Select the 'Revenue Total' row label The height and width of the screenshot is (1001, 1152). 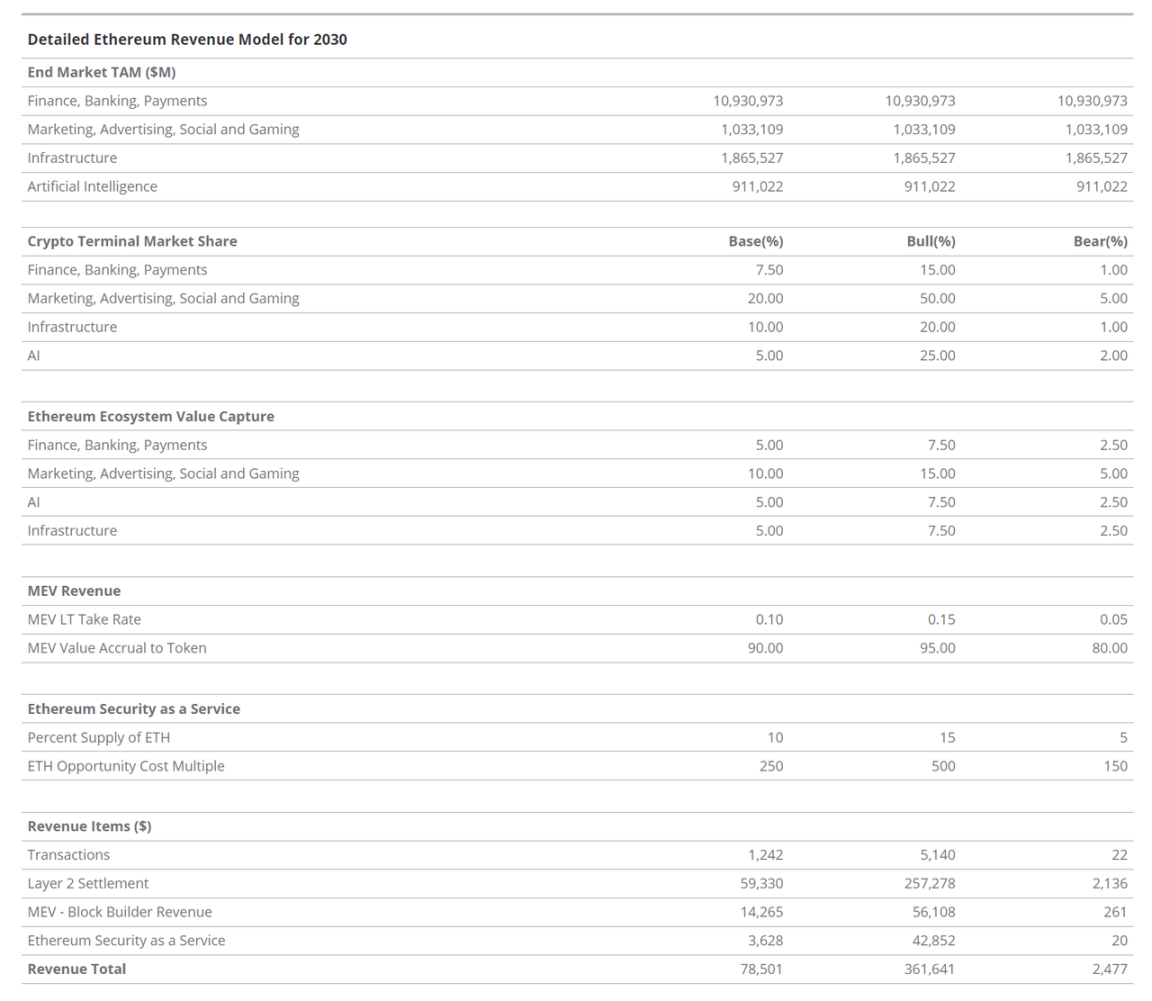click(76, 969)
